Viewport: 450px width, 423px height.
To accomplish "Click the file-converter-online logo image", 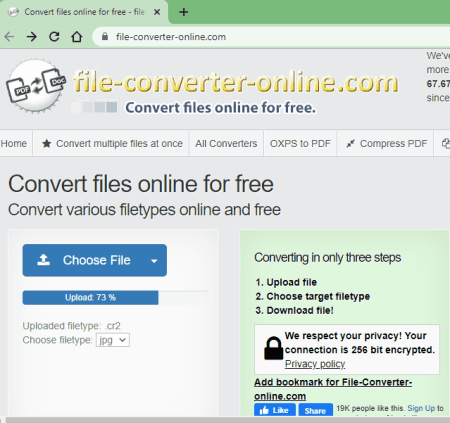I will tap(36, 86).
